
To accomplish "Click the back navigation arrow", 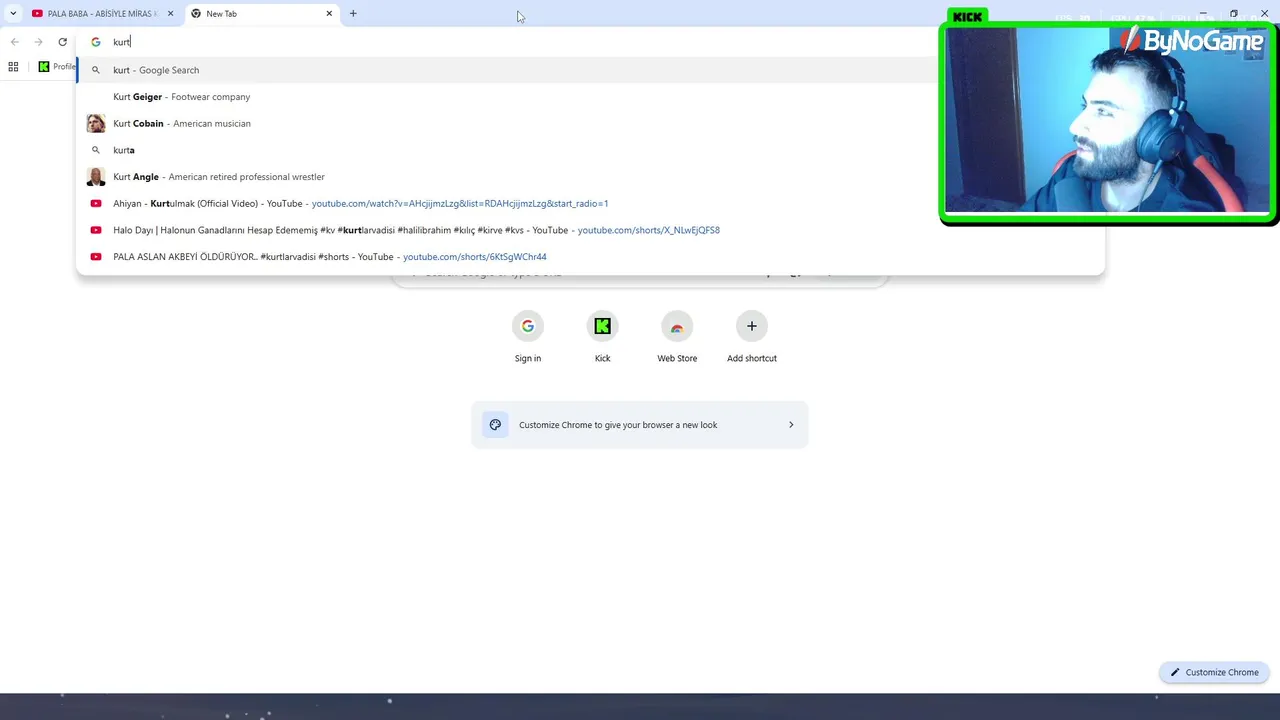I will [14, 42].
